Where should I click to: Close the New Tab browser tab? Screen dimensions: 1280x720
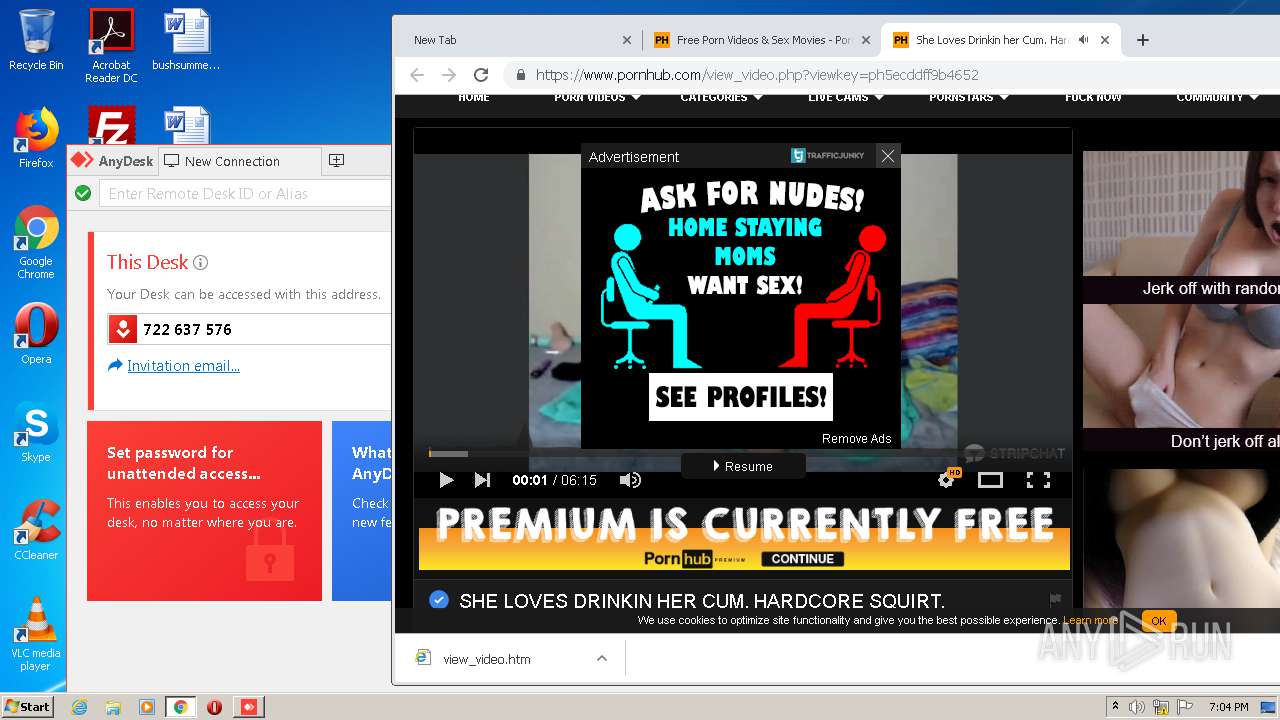tap(627, 40)
